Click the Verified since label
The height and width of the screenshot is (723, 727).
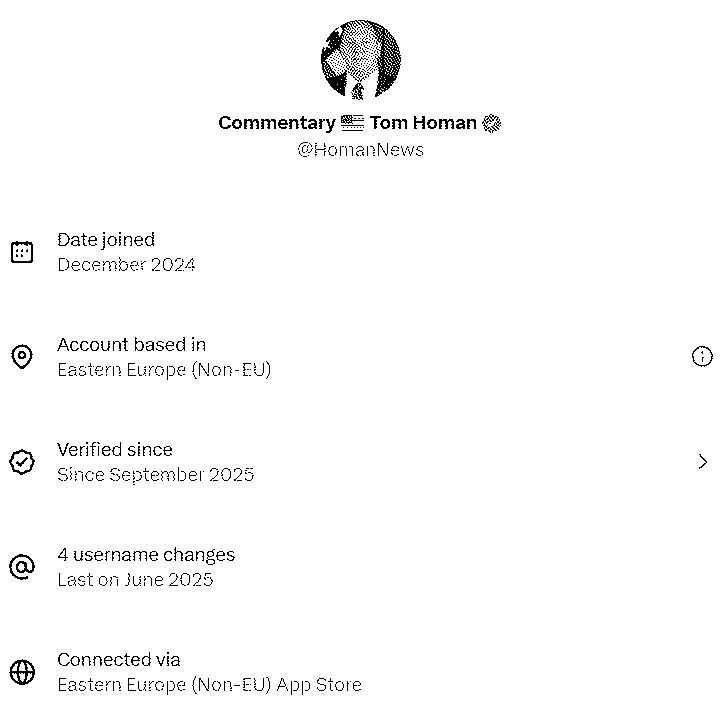point(115,450)
